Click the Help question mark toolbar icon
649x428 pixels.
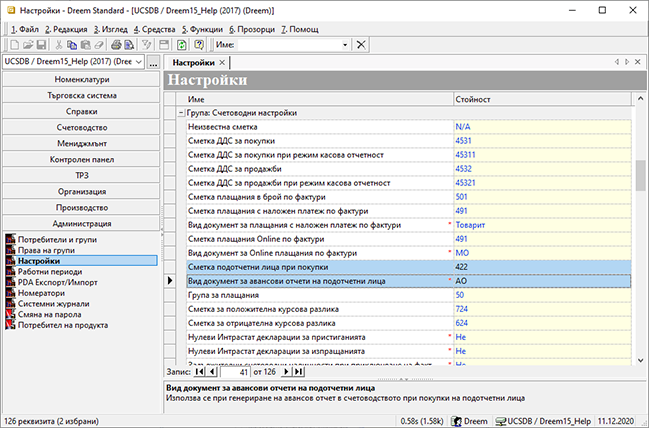click(199, 45)
